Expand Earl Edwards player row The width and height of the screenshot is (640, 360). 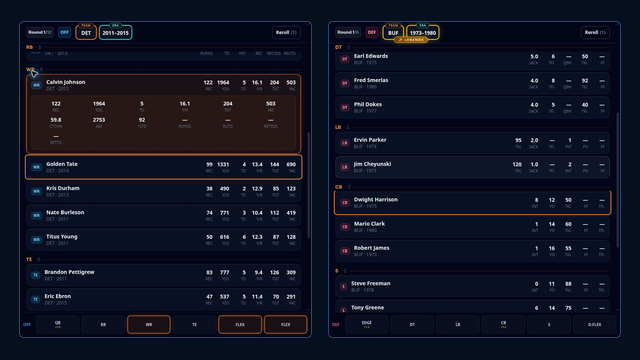click(472, 59)
